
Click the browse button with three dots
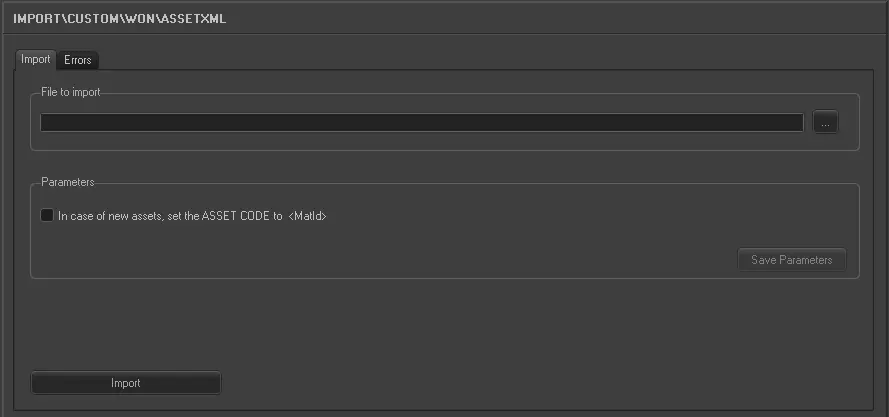[x=825, y=122]
